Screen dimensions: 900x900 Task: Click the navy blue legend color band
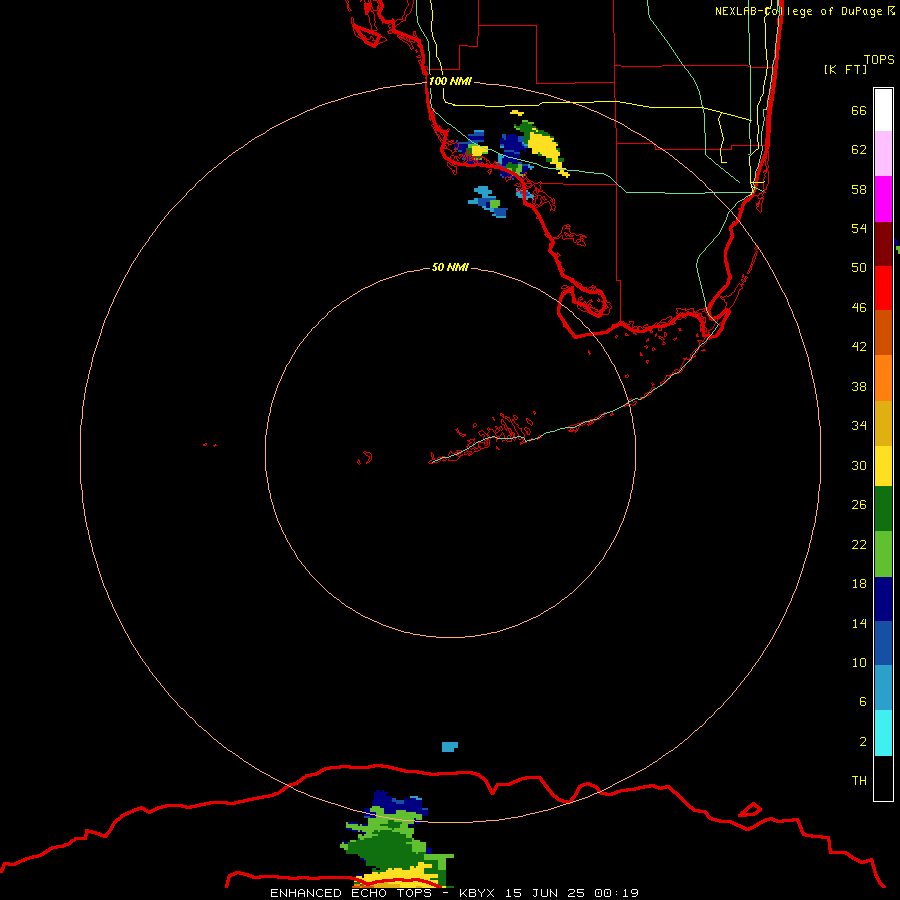(883, 599)
